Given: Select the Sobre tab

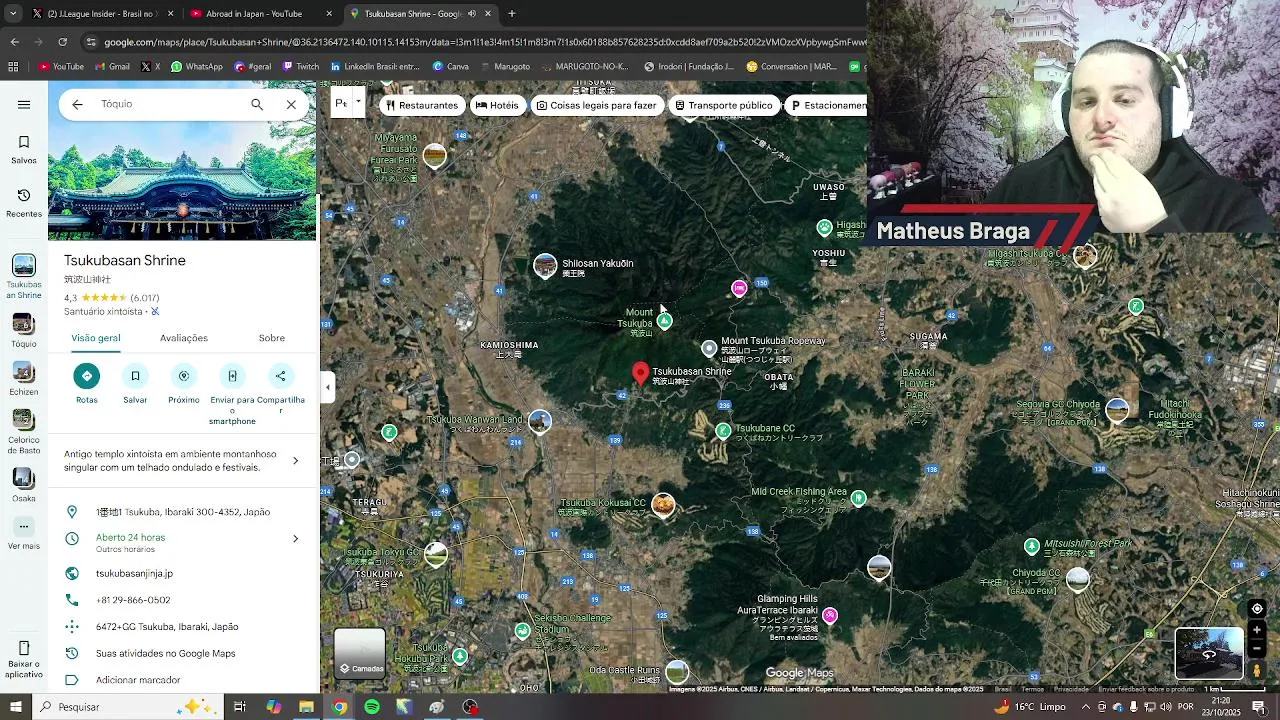Looking at the screenshot, I should 272,338.
